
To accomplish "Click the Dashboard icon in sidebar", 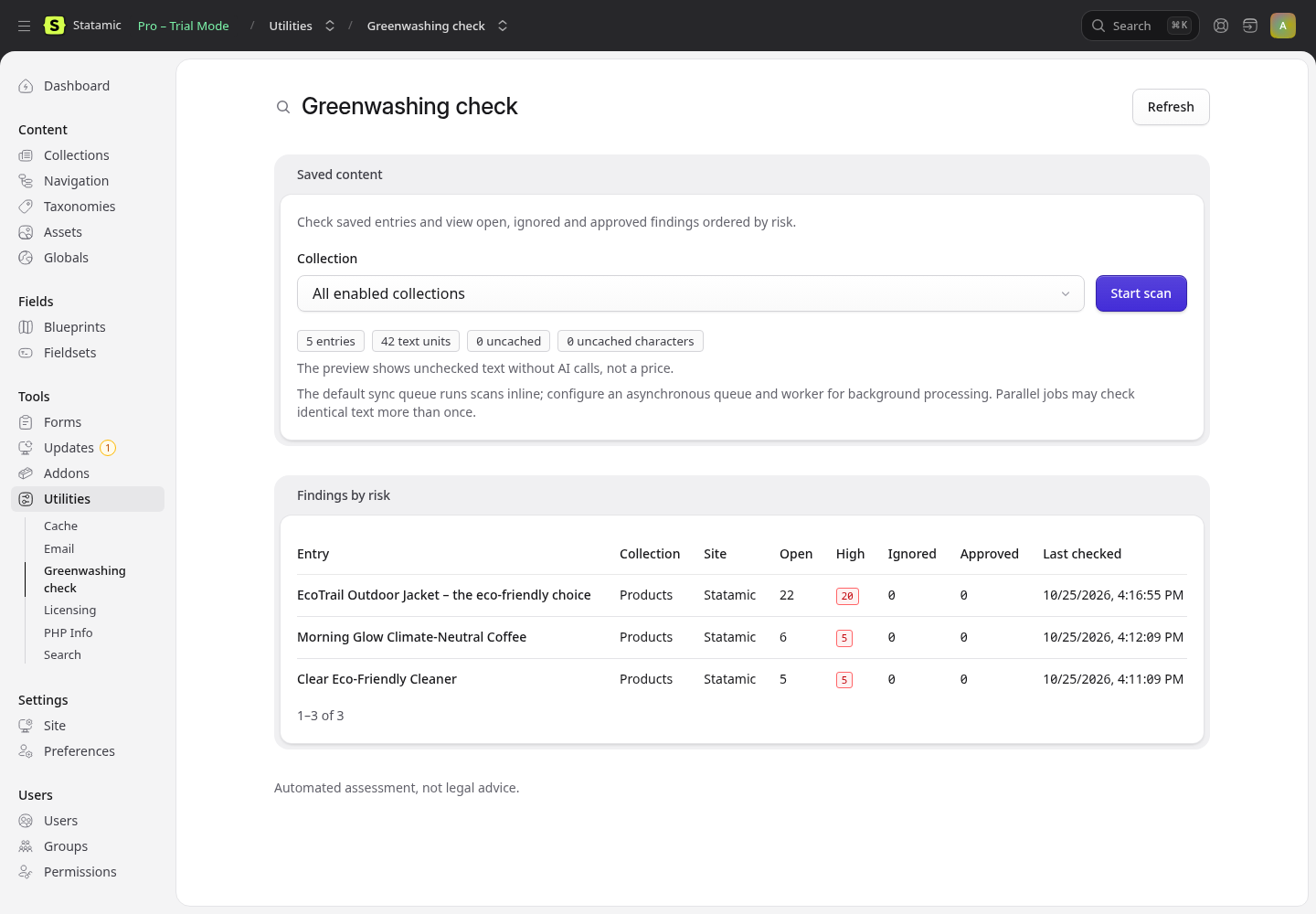I will pyautogui.click(x=26, y=86).
